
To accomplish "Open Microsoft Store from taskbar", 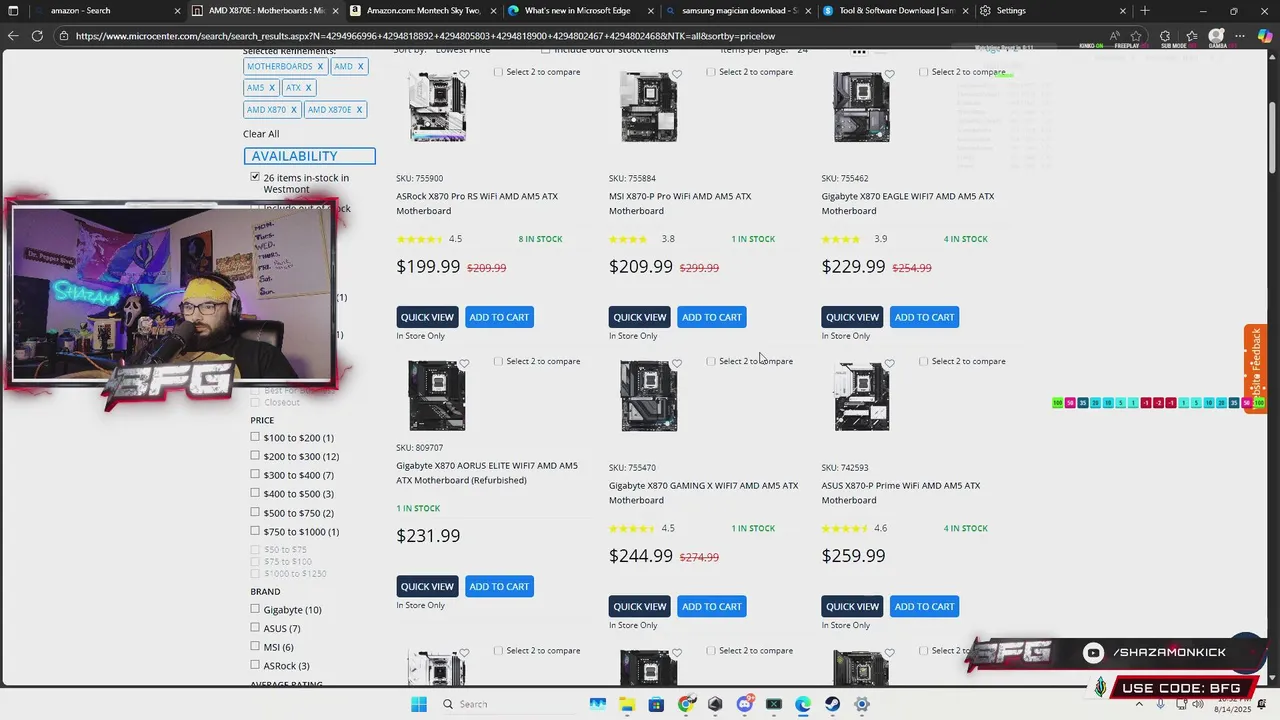I will (x=656, y=704).
